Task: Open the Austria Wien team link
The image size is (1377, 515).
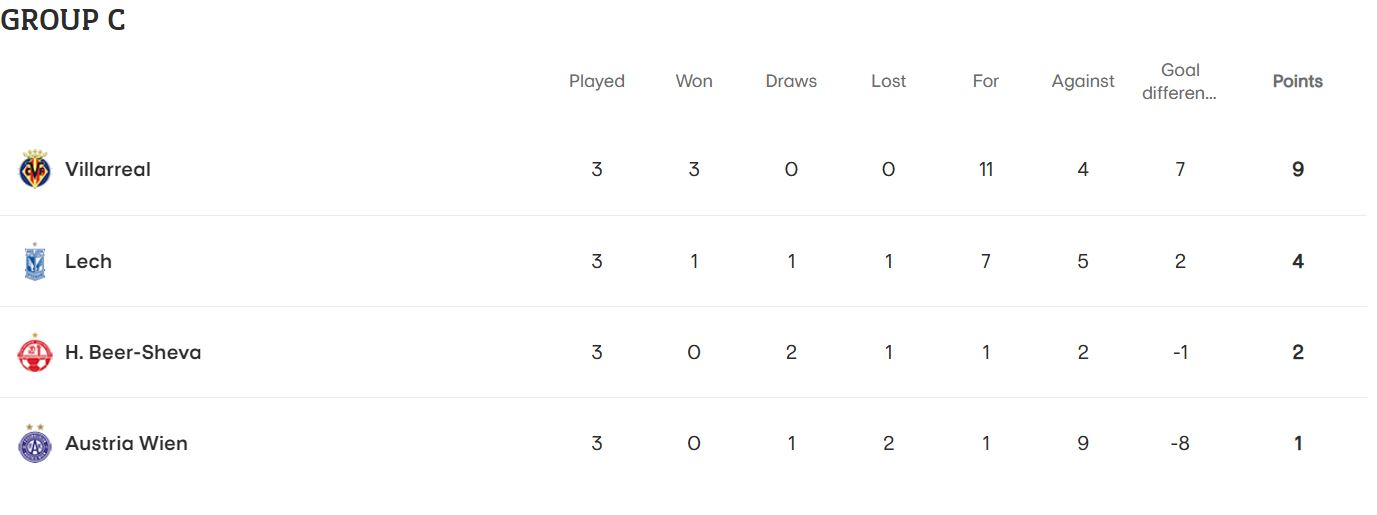Action: click(126, 443)
